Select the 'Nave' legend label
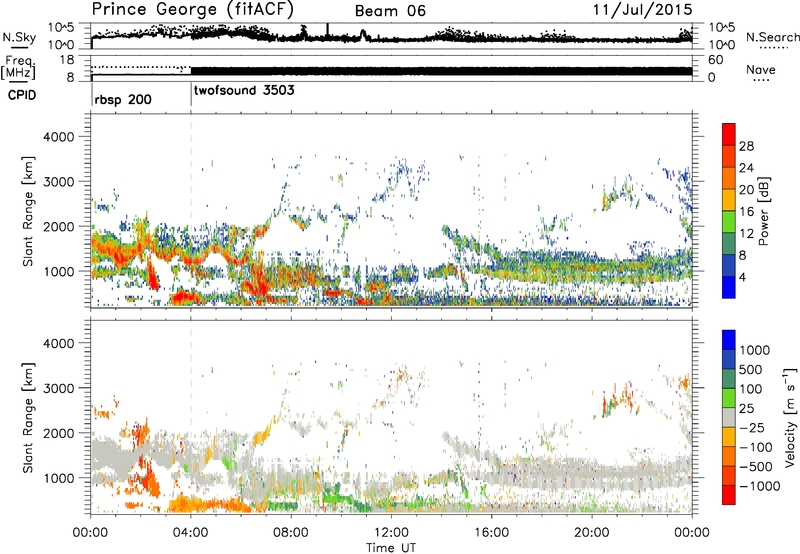 point(760,69)
